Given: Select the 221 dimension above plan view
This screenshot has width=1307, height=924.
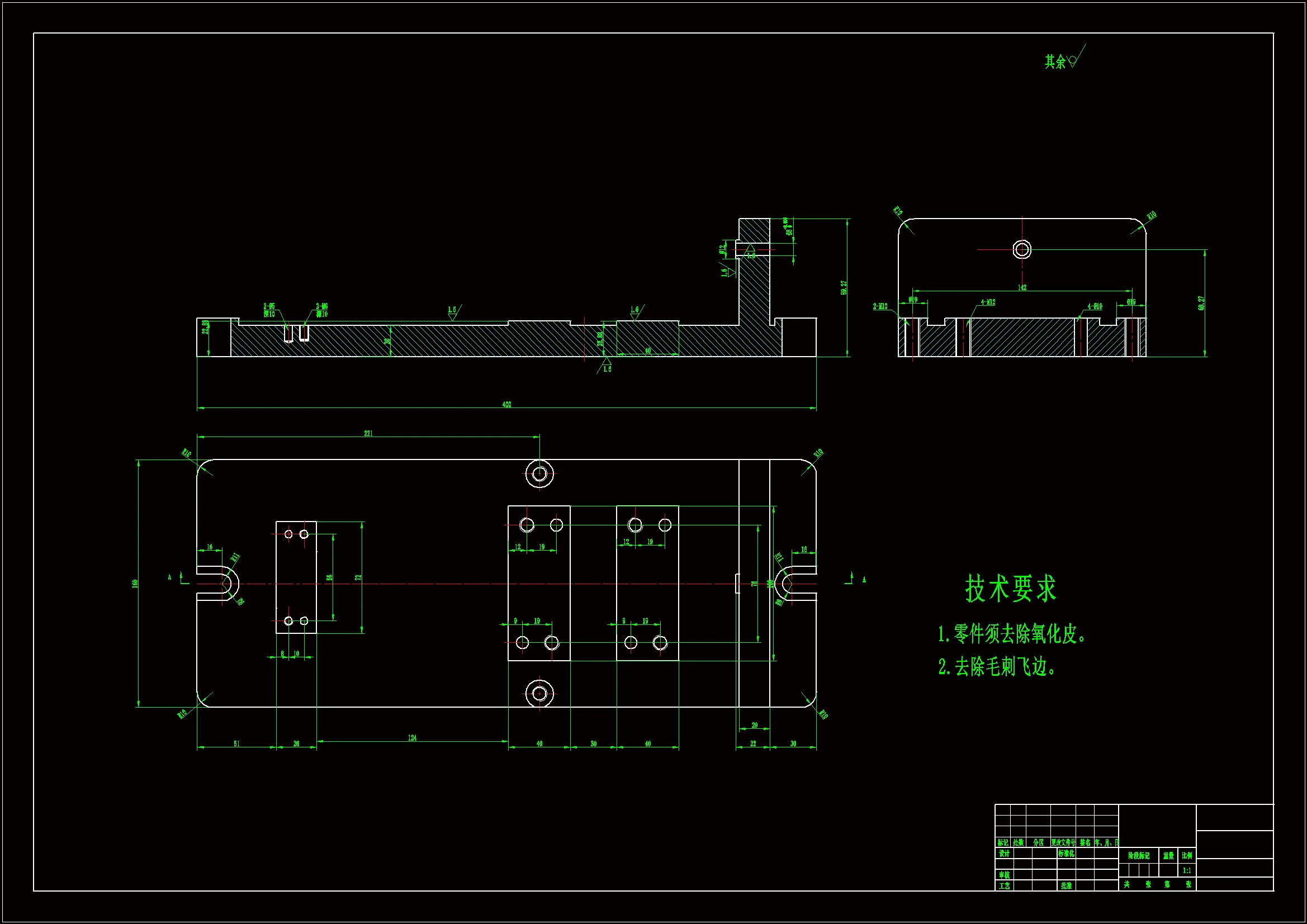Looking at the screenshot, I should (x=368, y=433).
